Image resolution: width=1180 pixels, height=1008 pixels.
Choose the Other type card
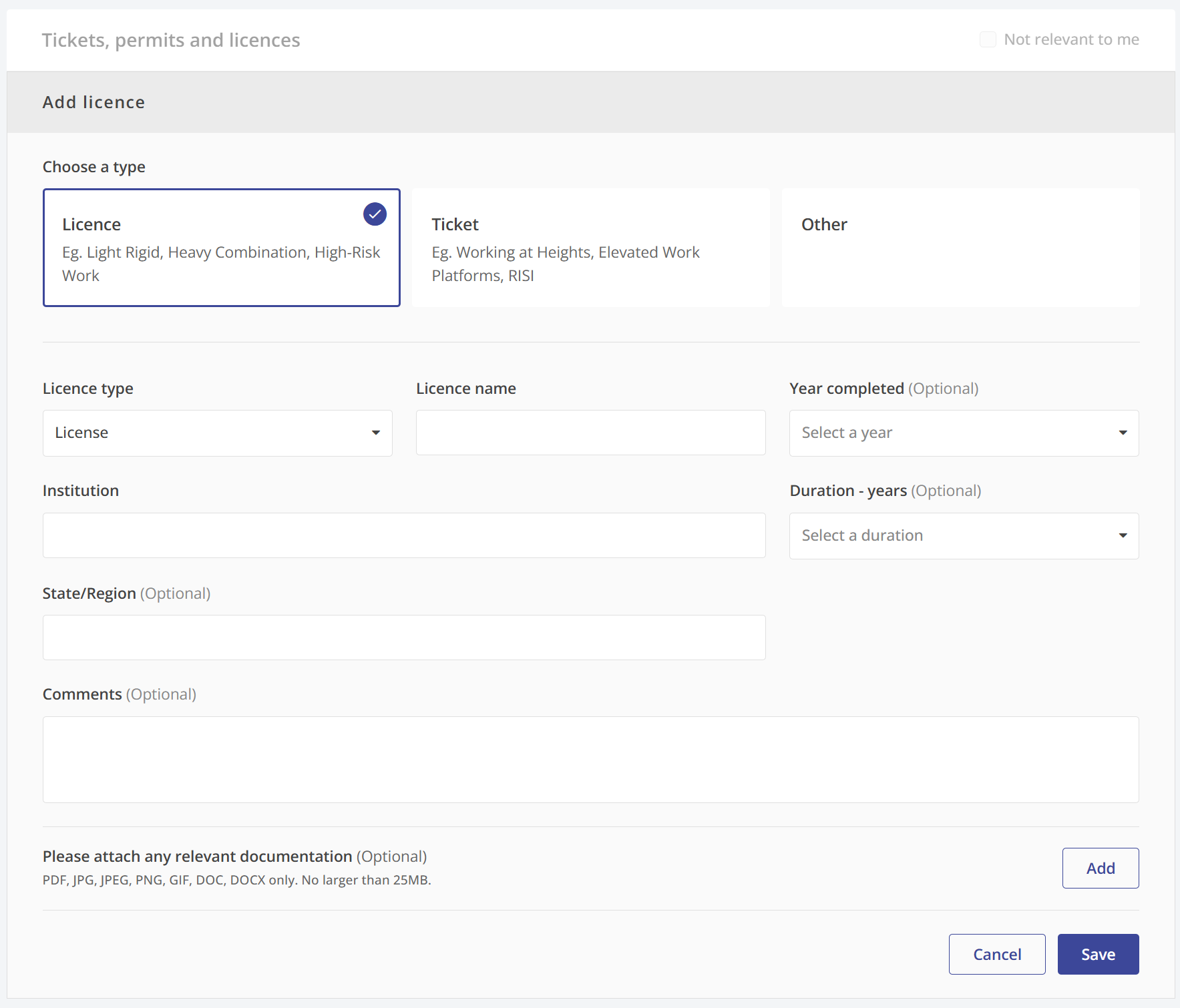960,248
